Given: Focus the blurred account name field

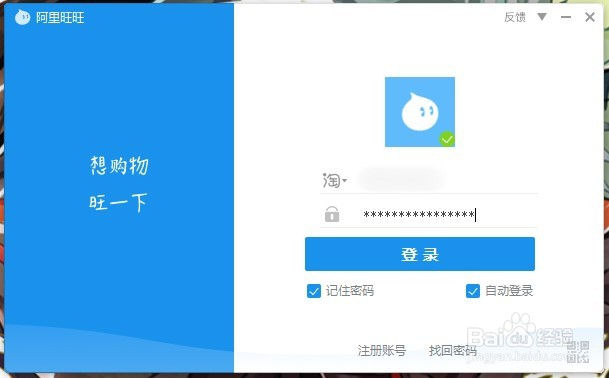Looking at the screenshot, I should (x=401, y=180).
